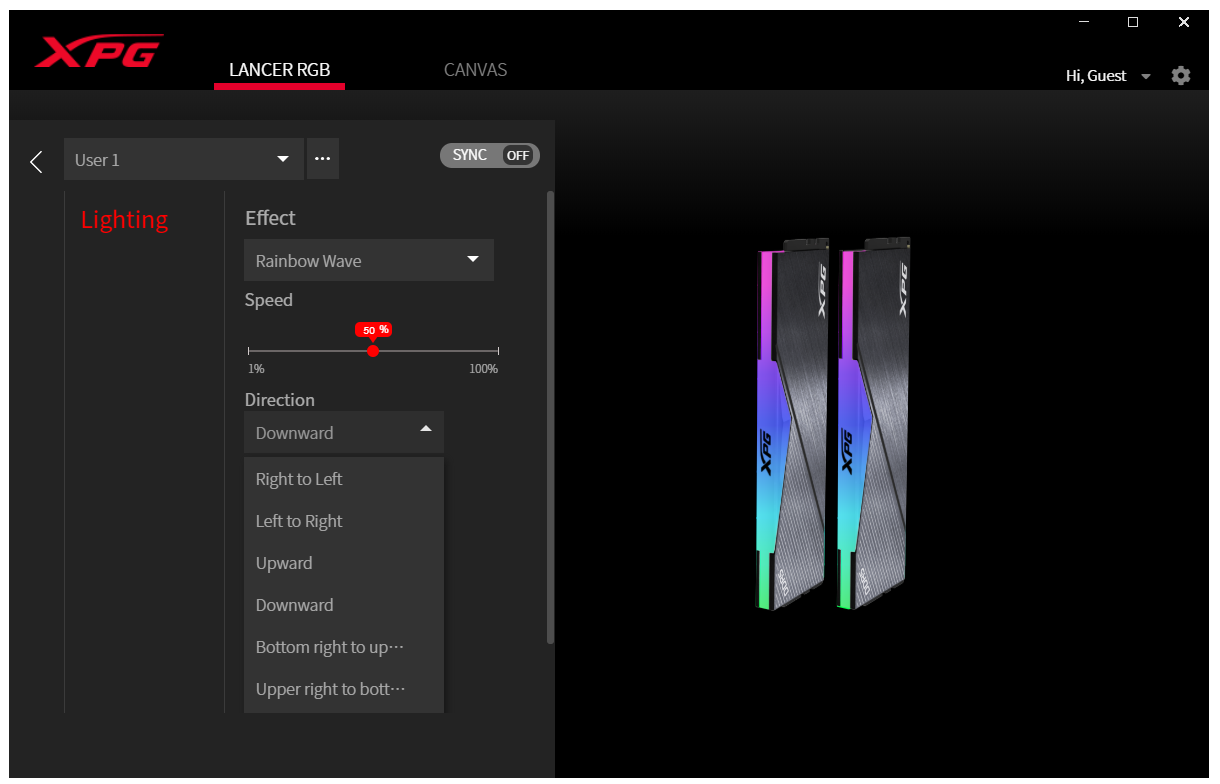1220x784 pixels.
Task: Choose Left to Right direction
Action: [344, 521]
